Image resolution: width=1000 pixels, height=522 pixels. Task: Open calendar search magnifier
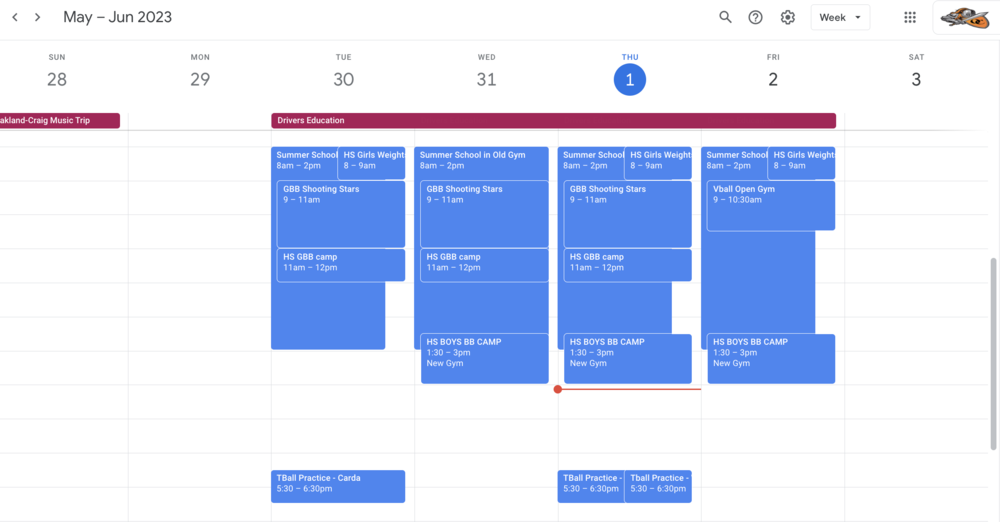725,17
